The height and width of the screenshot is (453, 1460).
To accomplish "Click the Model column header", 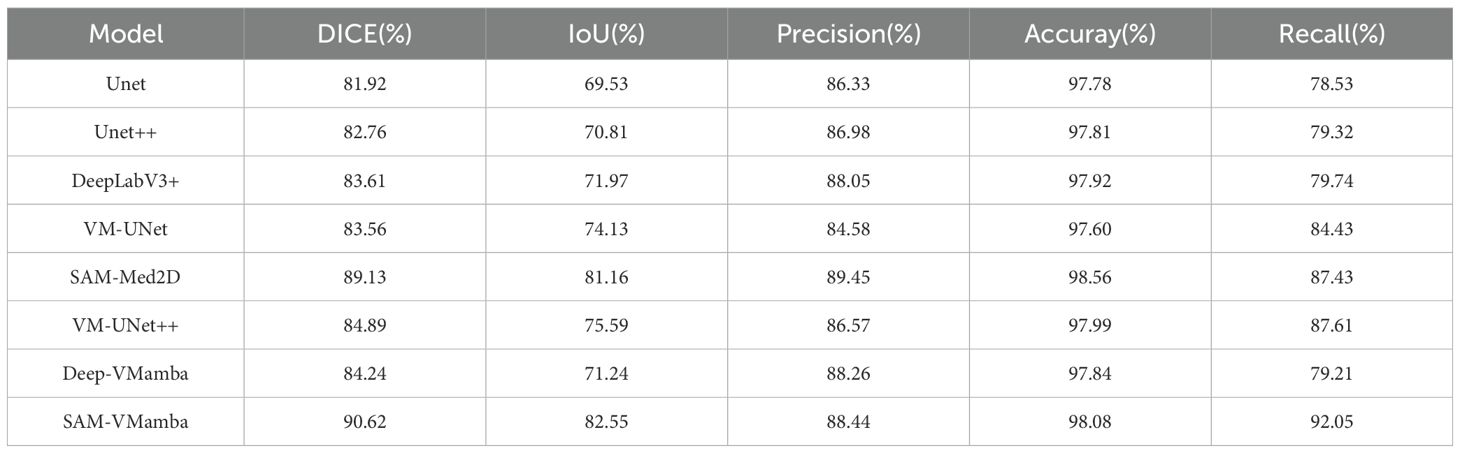I will point(126,34).
